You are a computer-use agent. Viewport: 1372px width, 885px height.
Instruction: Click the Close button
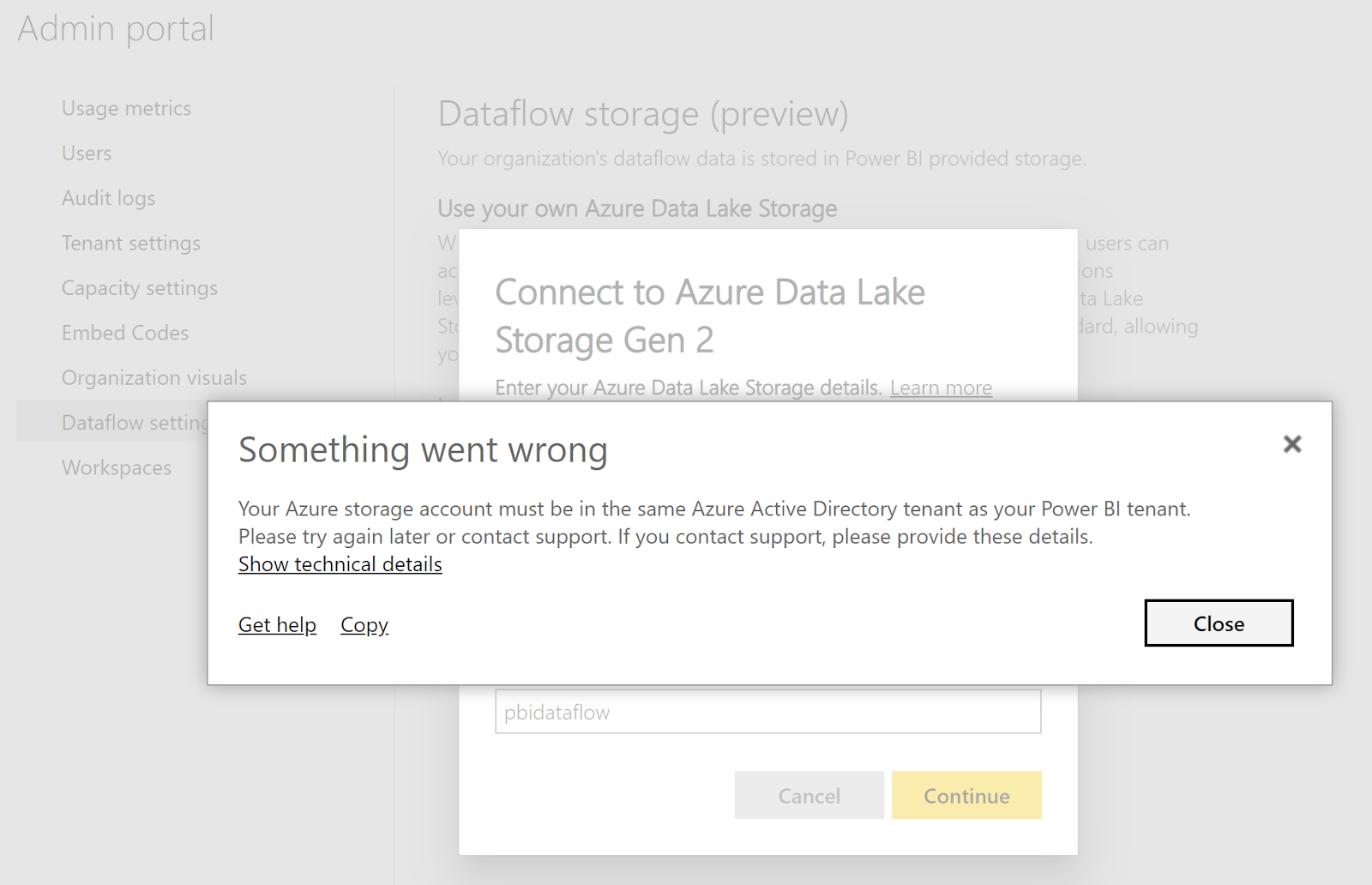(x=1219, y=623)
